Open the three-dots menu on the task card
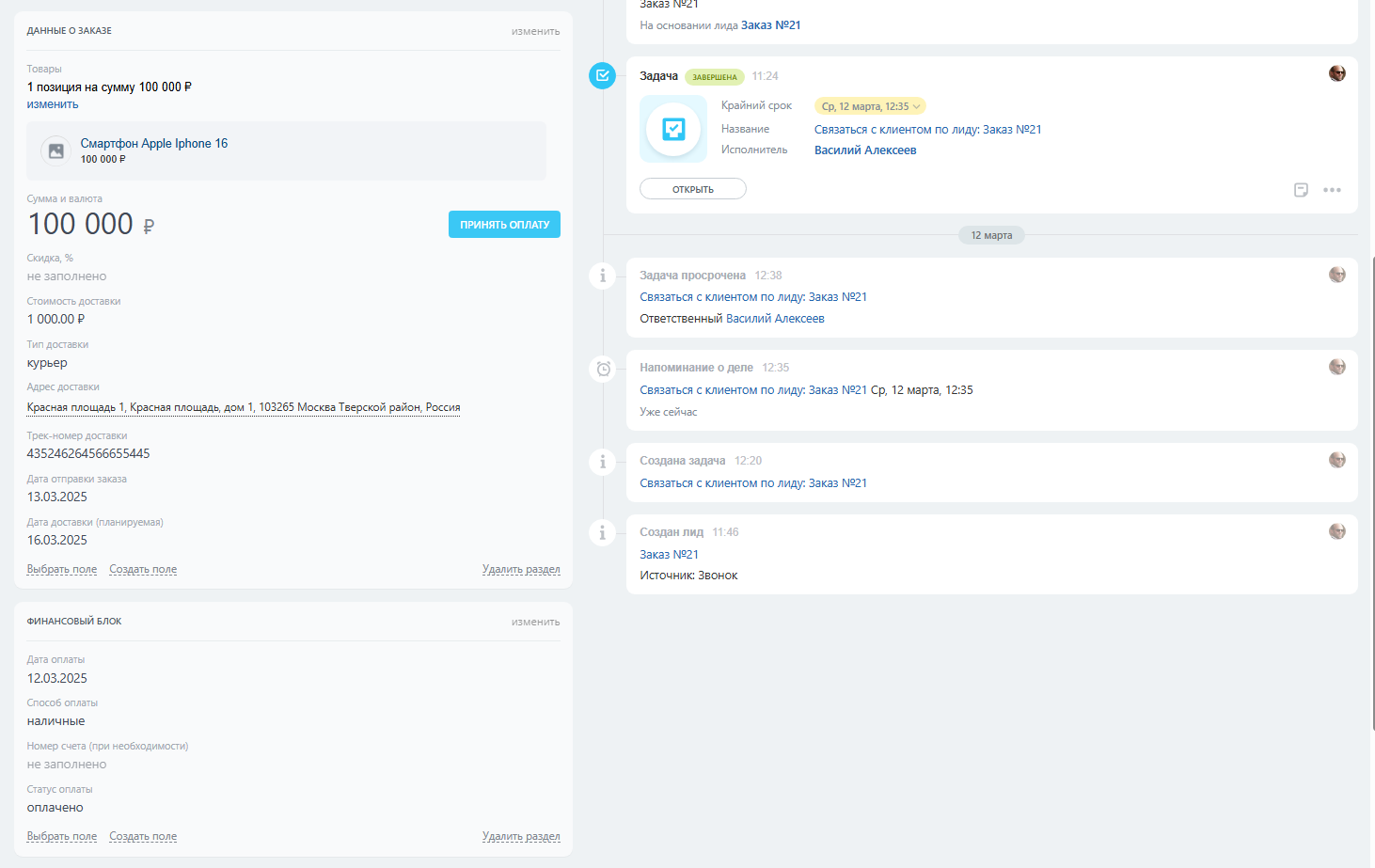 1332,190
